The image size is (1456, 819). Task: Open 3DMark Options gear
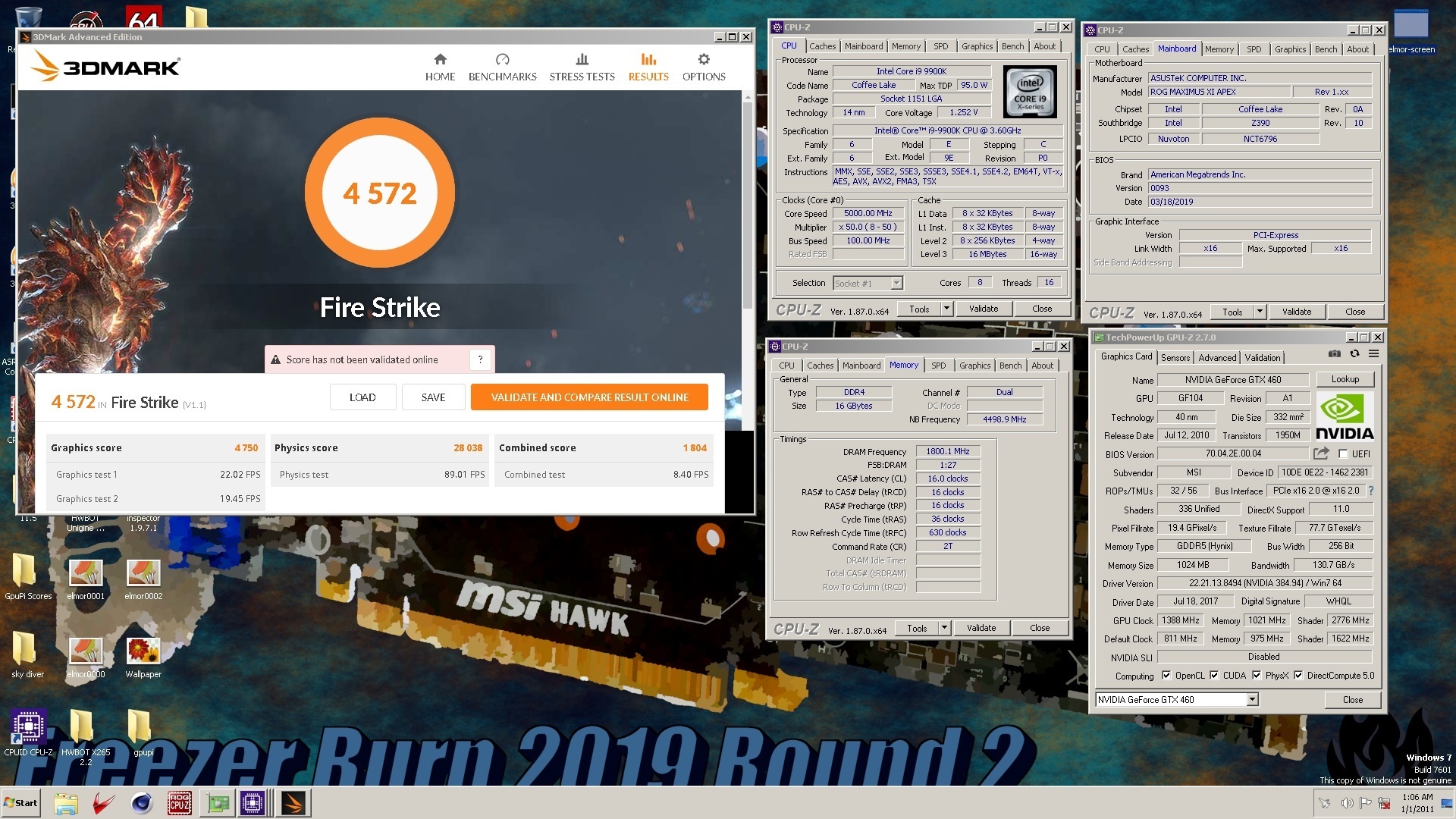[x=704, y=67]
